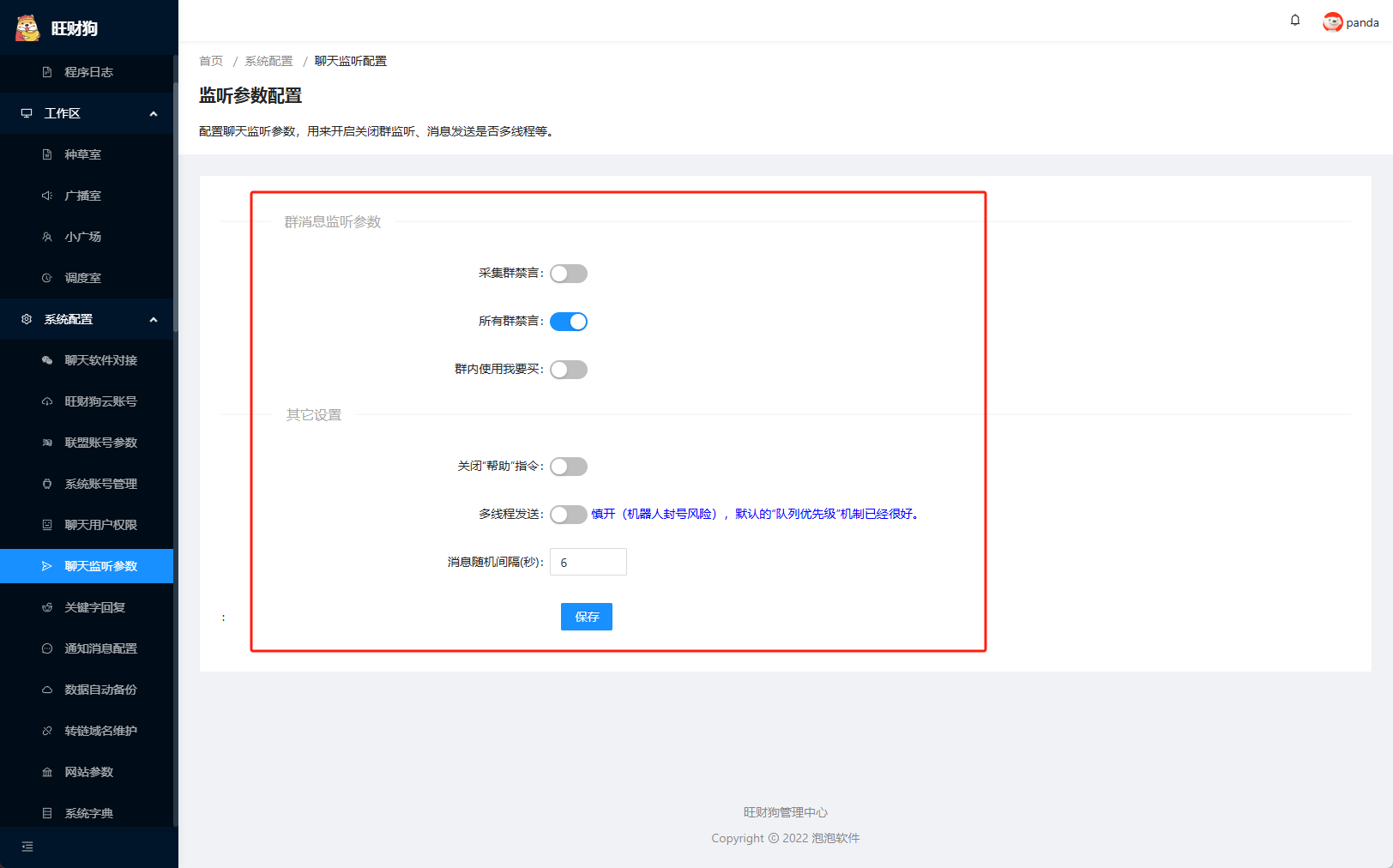Click the 系统配置 breadcrumb link
Viewport: 1393px width, 868px height.
(268, 61)
